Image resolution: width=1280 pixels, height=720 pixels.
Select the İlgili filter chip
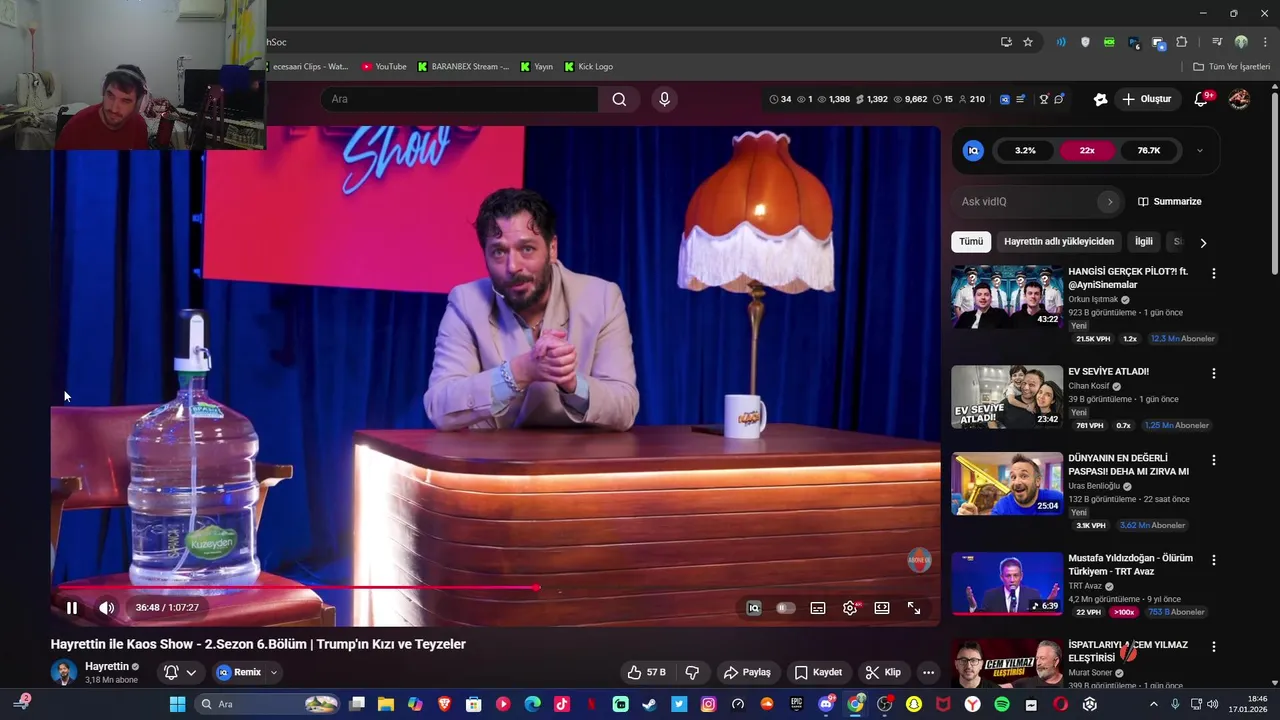click(1144, 242)
